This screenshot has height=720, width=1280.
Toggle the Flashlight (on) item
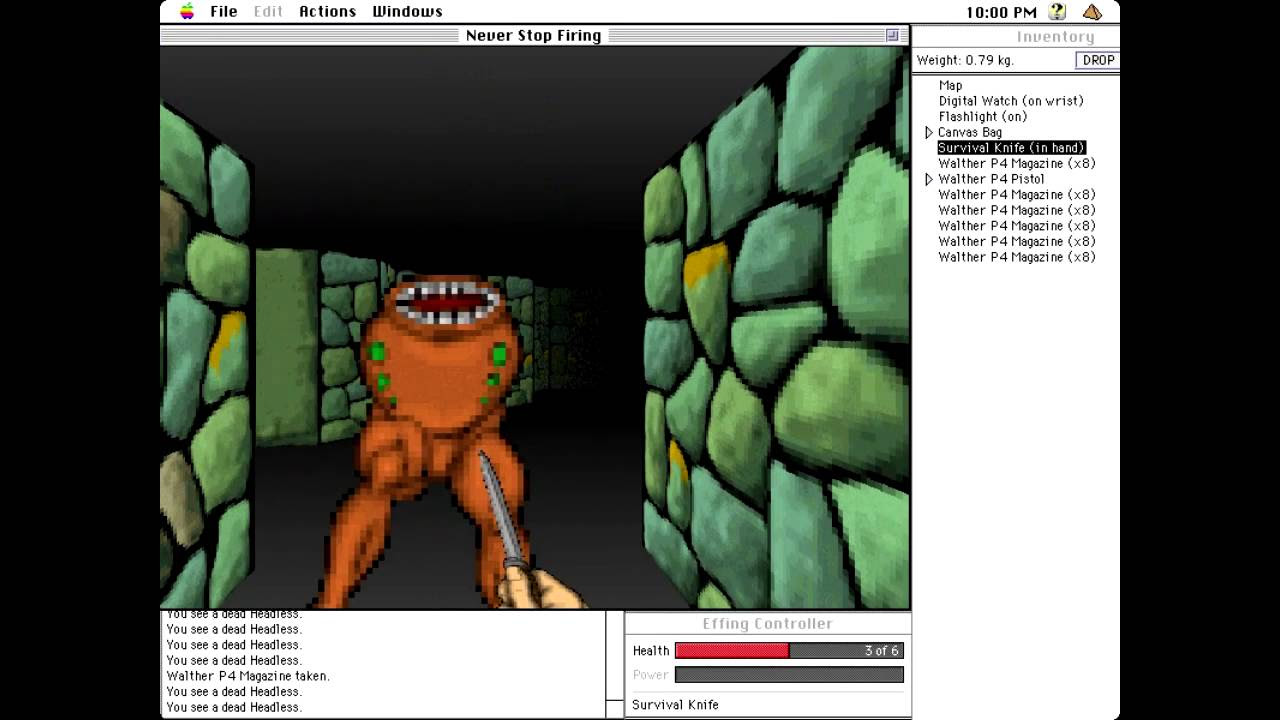(x=982, y=116)
